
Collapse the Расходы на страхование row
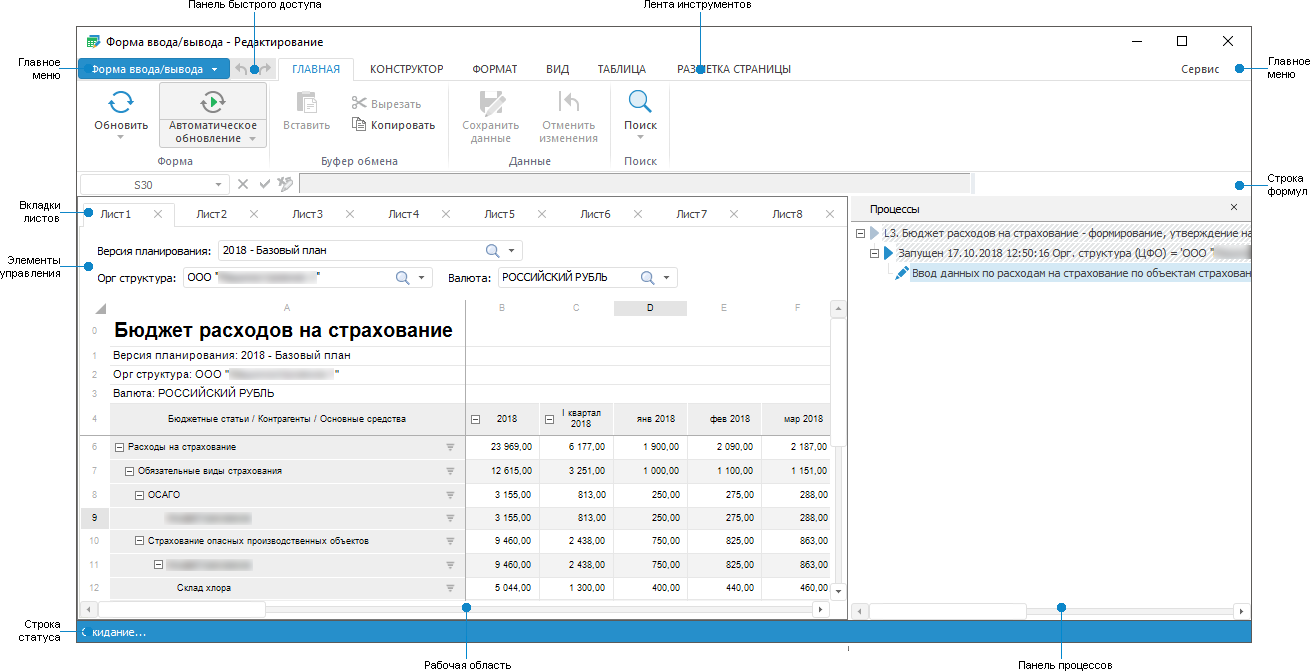pyautogui.click(x=118, y=447)
